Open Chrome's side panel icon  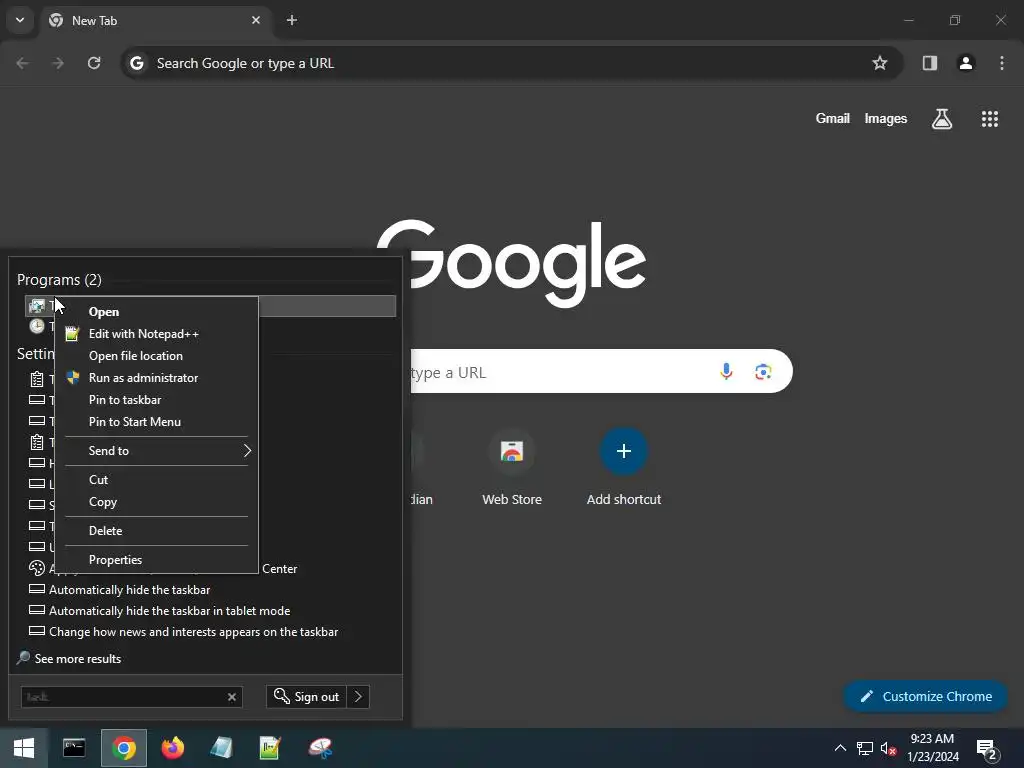(x=929, y=63)
